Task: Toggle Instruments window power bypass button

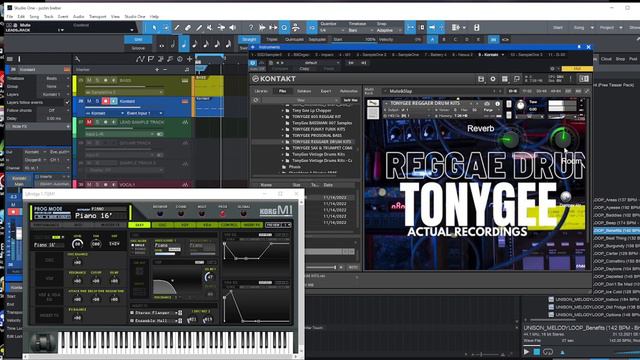Action: (253, 63)
